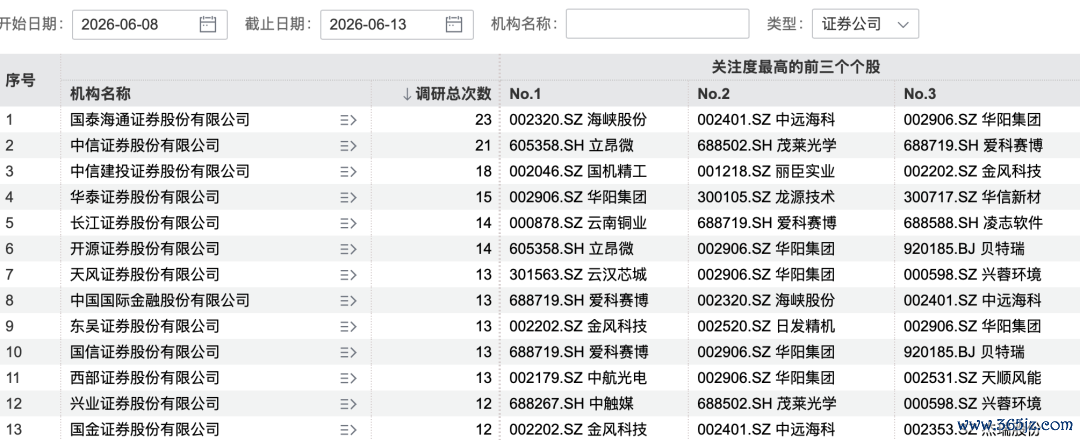Viewport: 1080px width, 440px height.
Task: Select 中国国际金融股份有限公司 institution name
Action: point(160,300)
